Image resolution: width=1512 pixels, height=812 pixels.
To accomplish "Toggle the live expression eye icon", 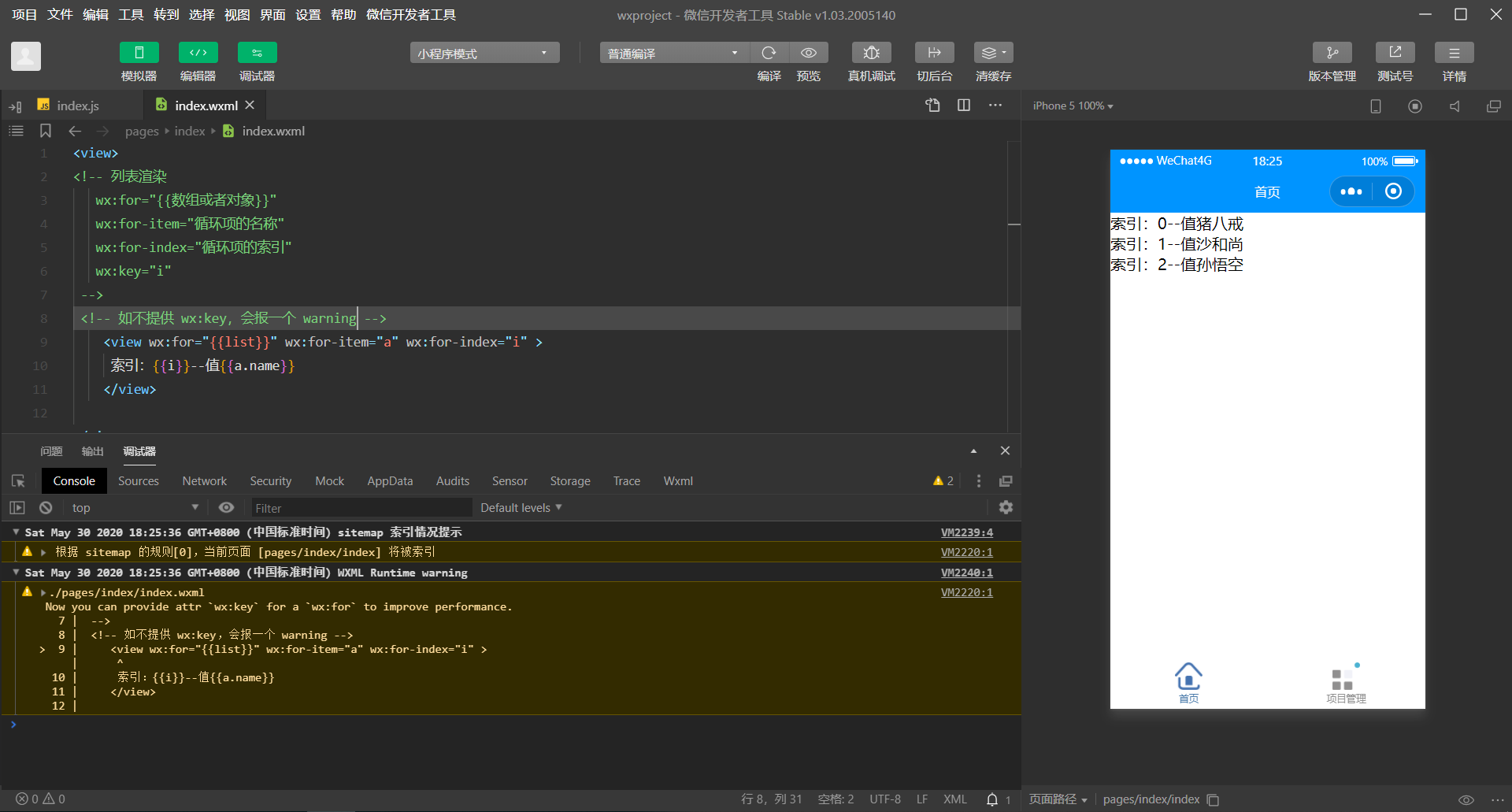I will (227, 508).
